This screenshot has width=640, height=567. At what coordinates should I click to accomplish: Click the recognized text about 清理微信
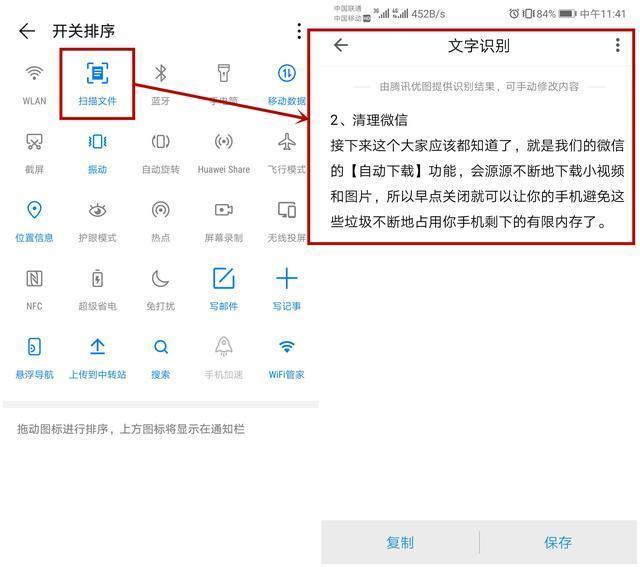point(477,171)
